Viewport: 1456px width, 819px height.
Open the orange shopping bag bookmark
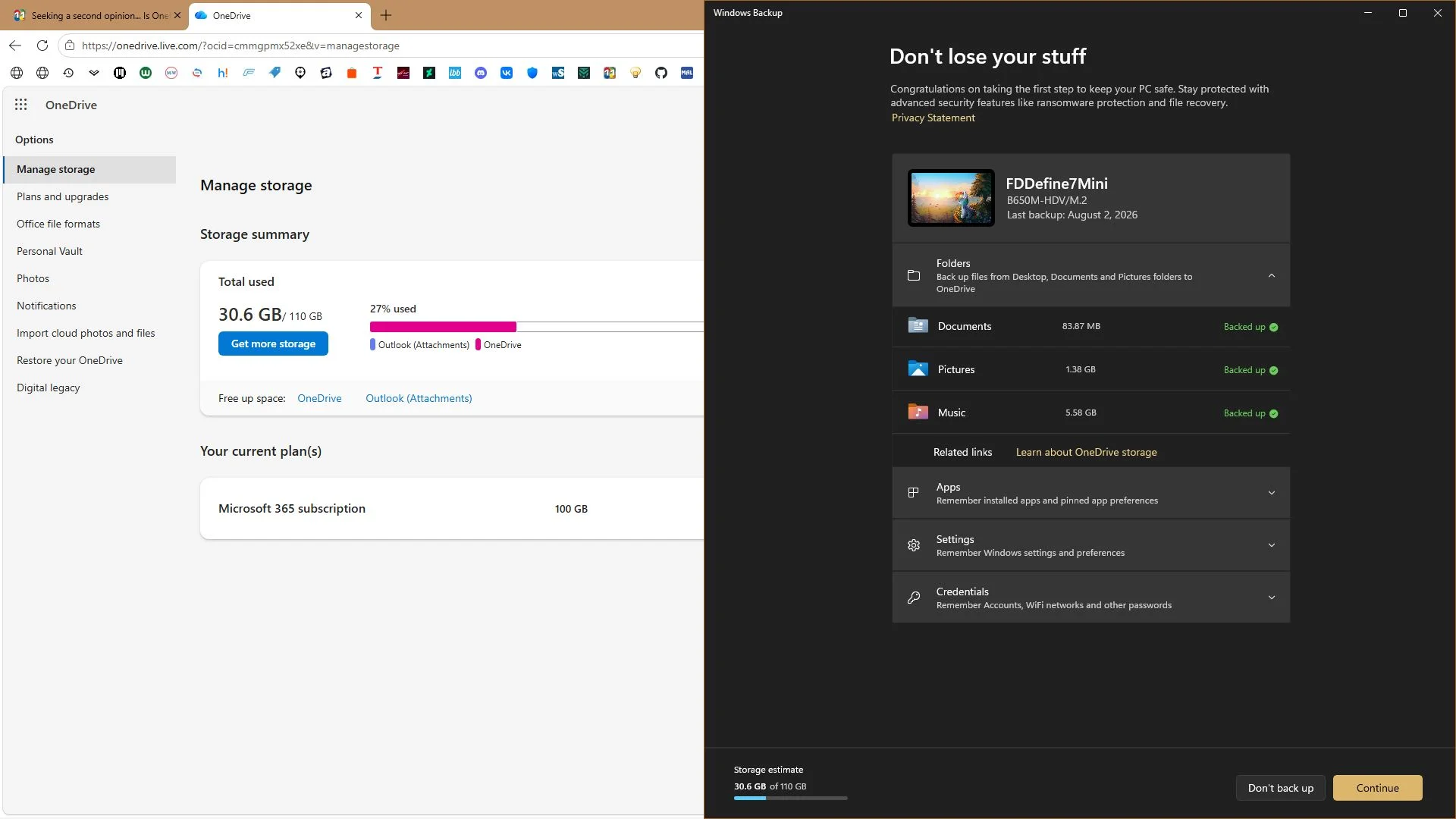click(352, 73)
